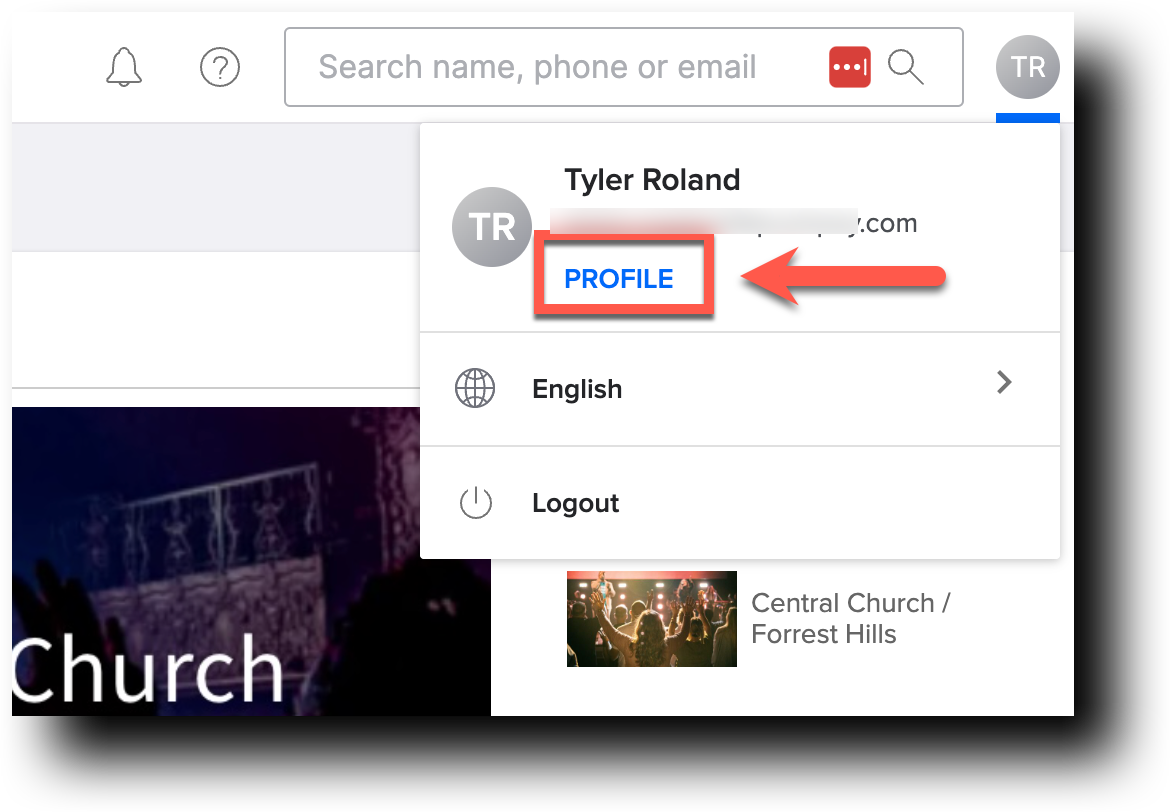Click the TR avatar in the top bar
1170x812 pixels.
pos(1027,66)
